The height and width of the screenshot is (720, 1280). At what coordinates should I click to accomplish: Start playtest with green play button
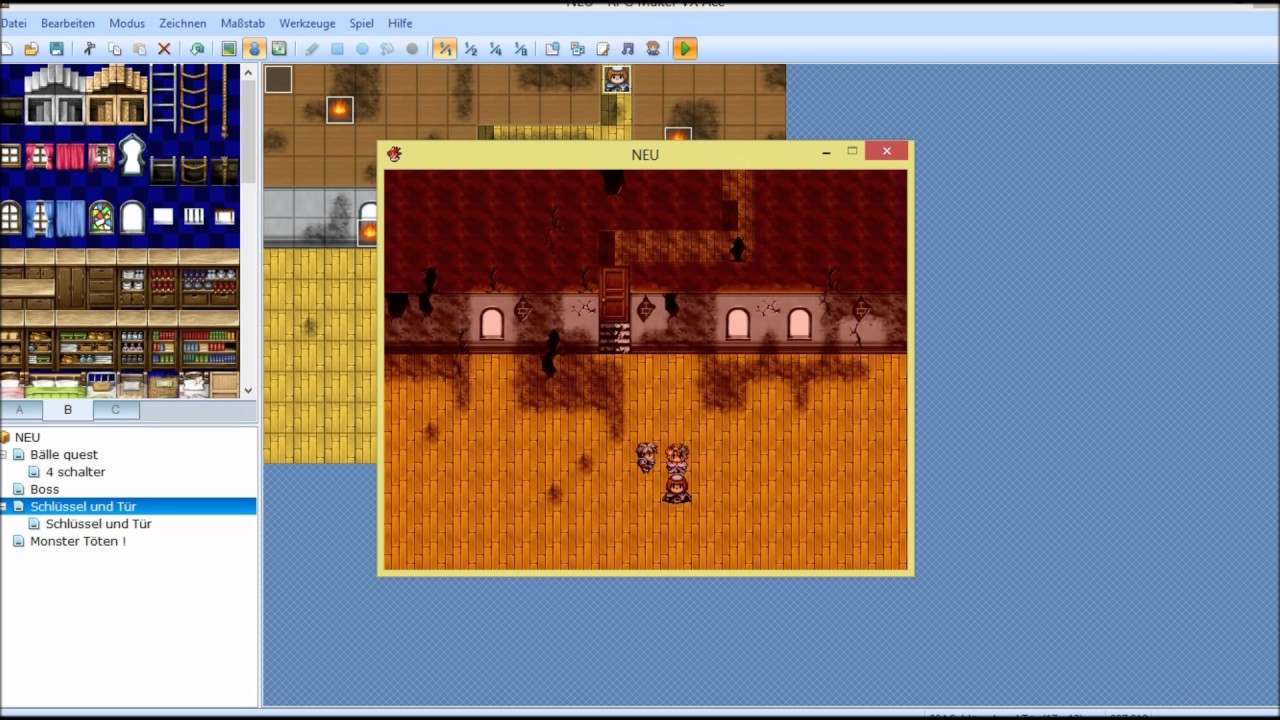point(685,48)
